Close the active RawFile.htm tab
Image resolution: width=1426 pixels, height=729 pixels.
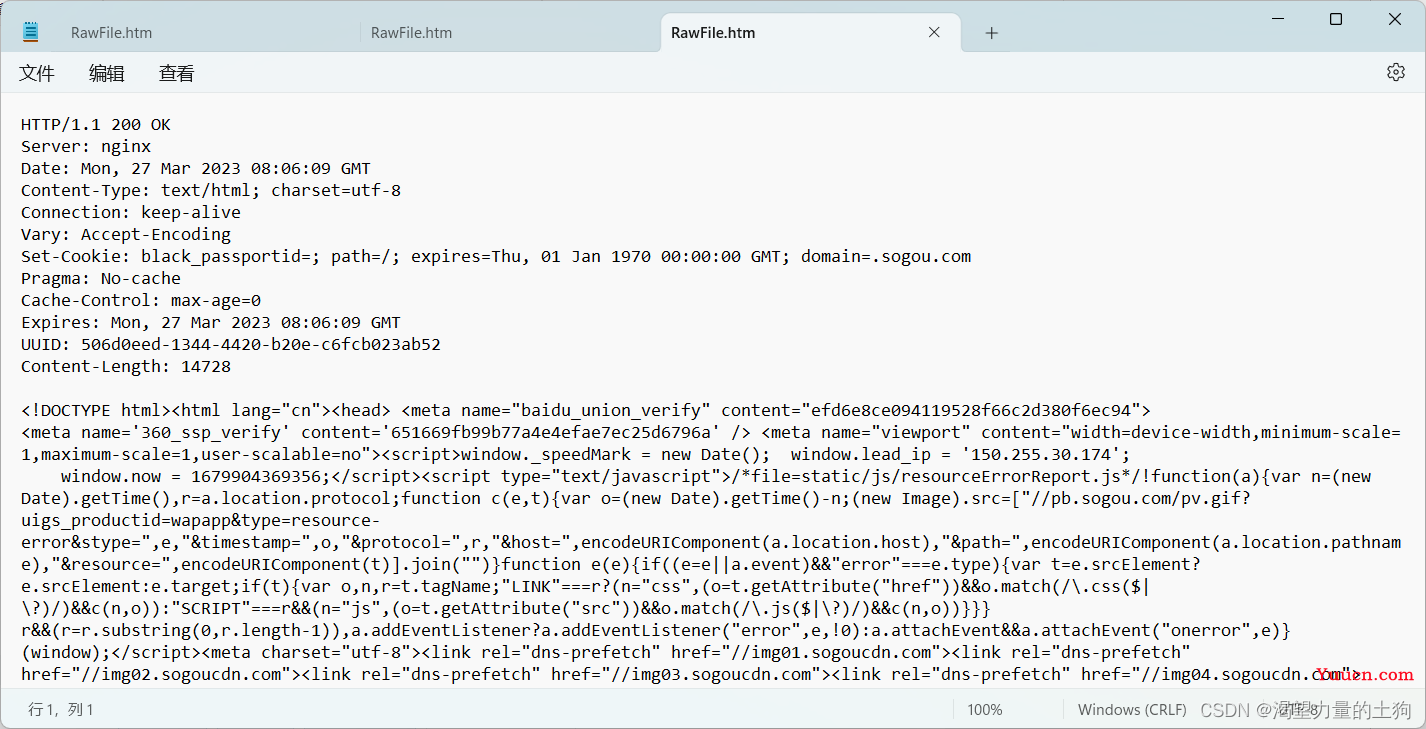click(934, 32)
